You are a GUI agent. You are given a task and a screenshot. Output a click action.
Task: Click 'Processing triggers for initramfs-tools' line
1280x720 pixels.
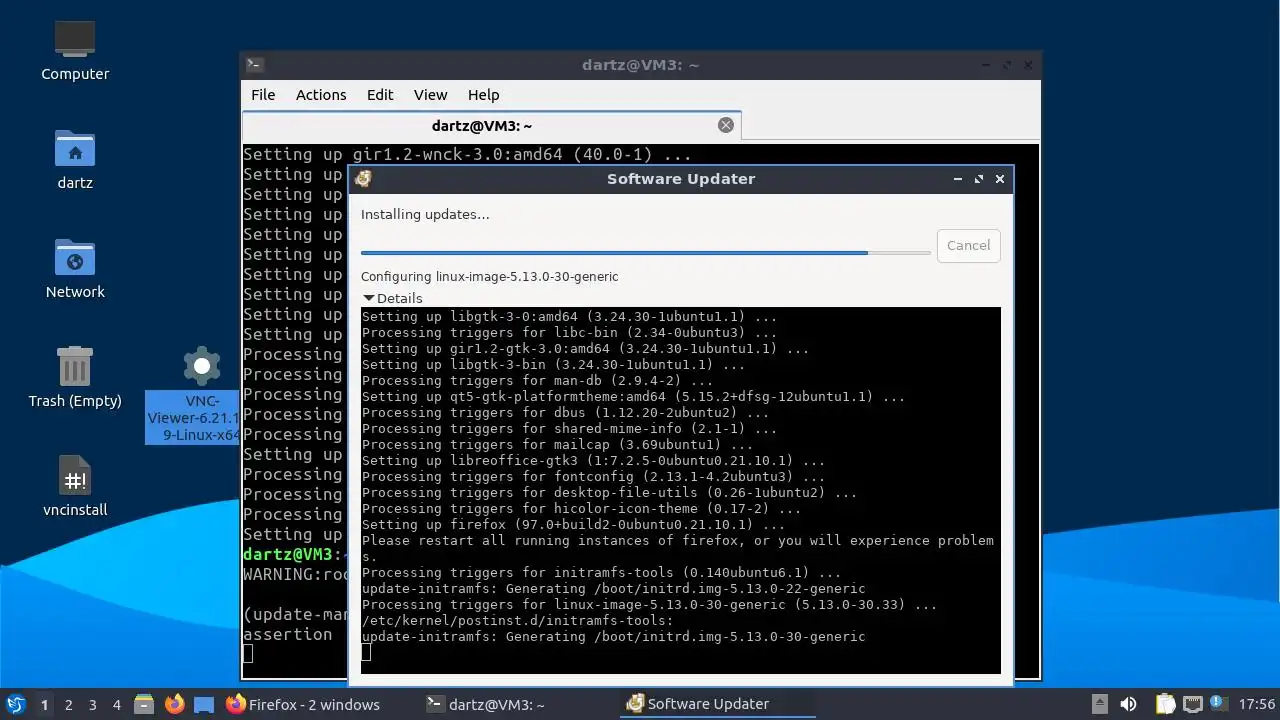coord(602,573)
